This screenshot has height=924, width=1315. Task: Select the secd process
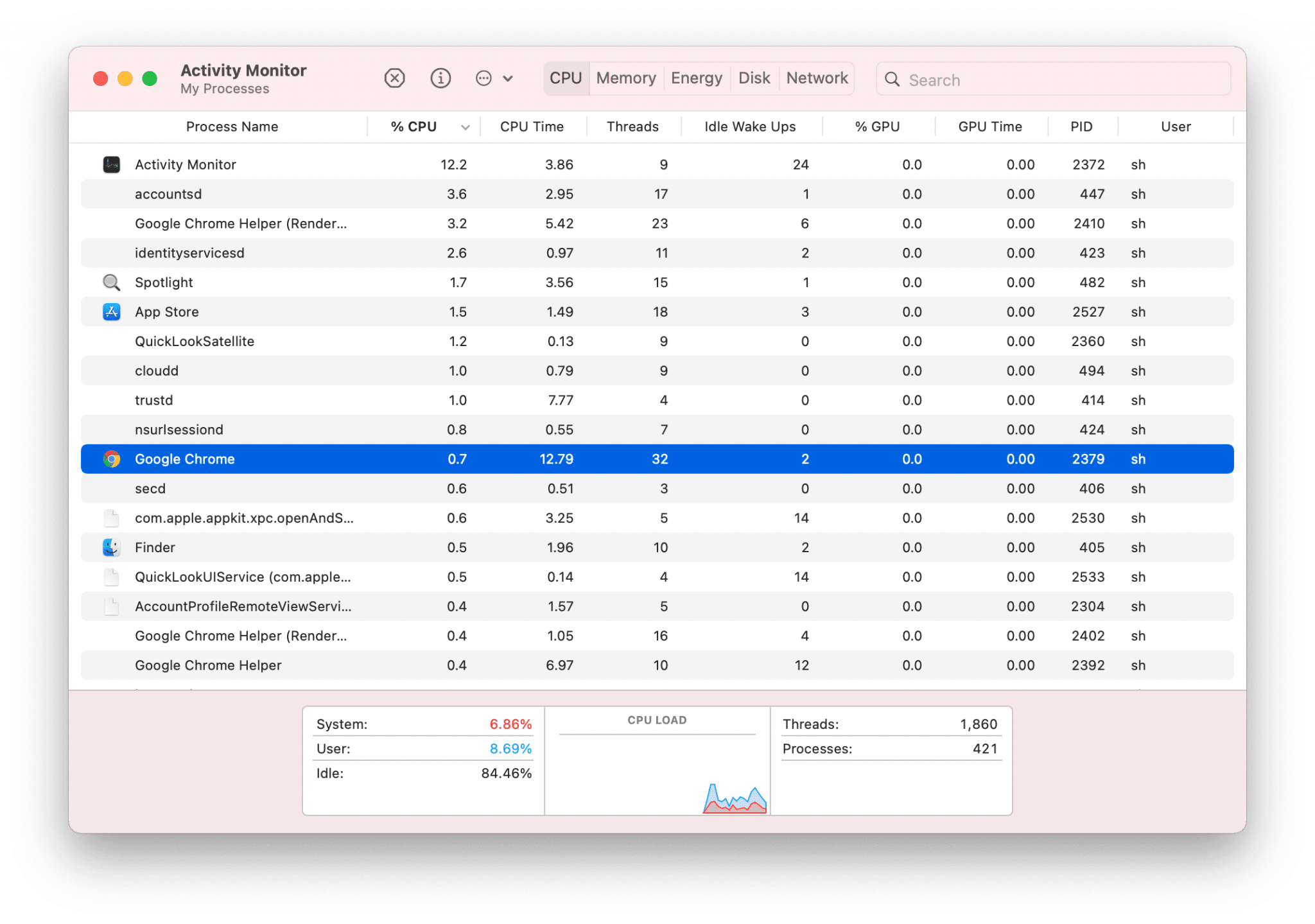[x=657, y=489]
